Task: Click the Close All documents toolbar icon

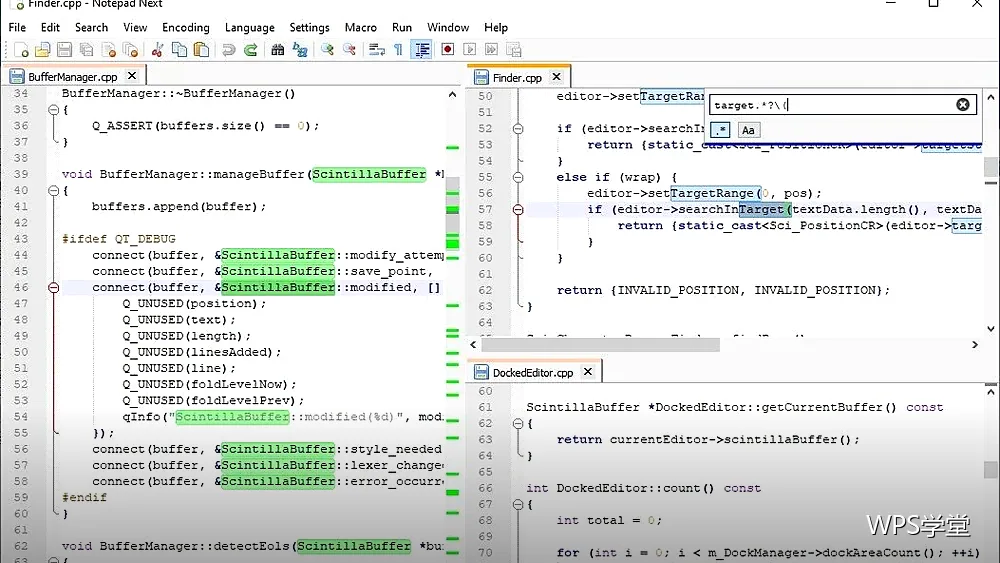Action: tap(131, 50)
